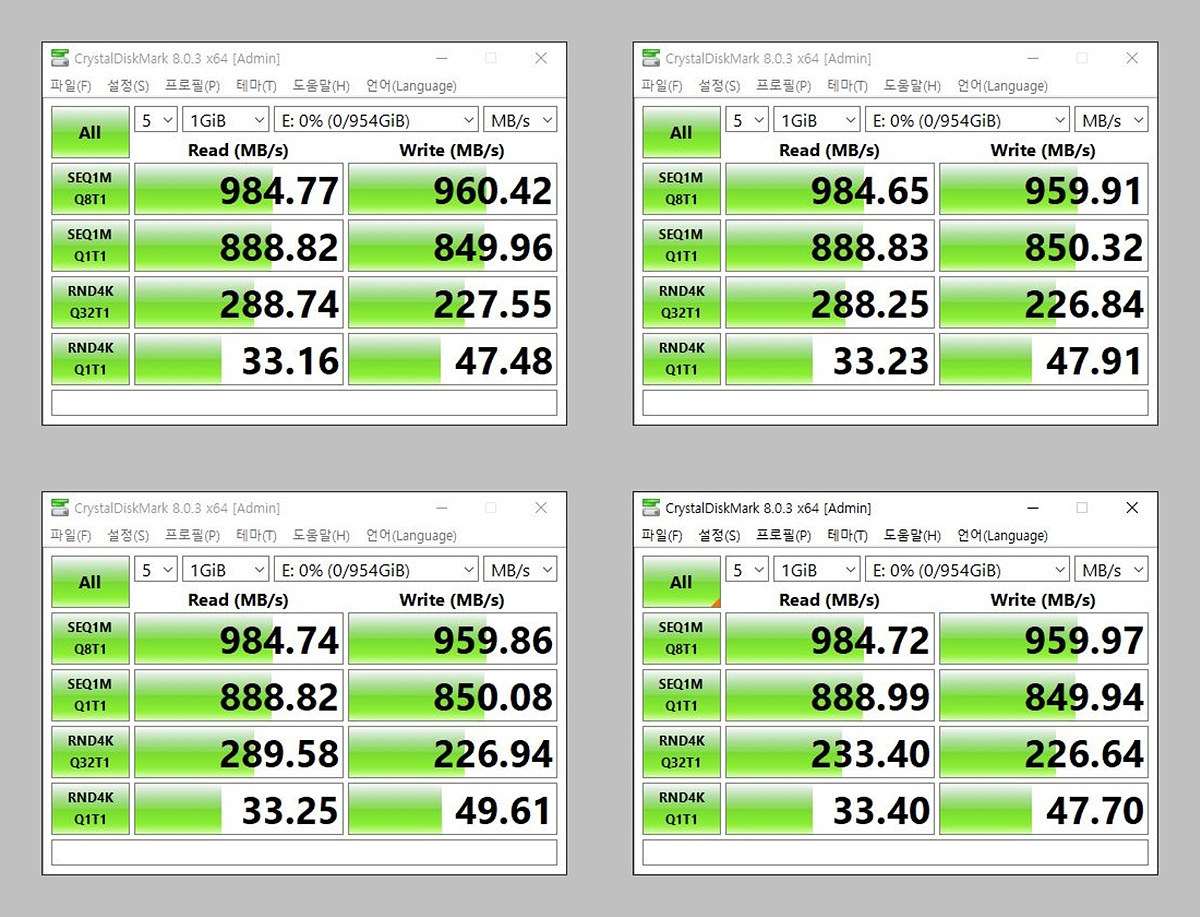Screen dimensions: 1200x917
Task: Run SEQ1M Q8T1 test in top-left window
Action: tap(90, 189)
